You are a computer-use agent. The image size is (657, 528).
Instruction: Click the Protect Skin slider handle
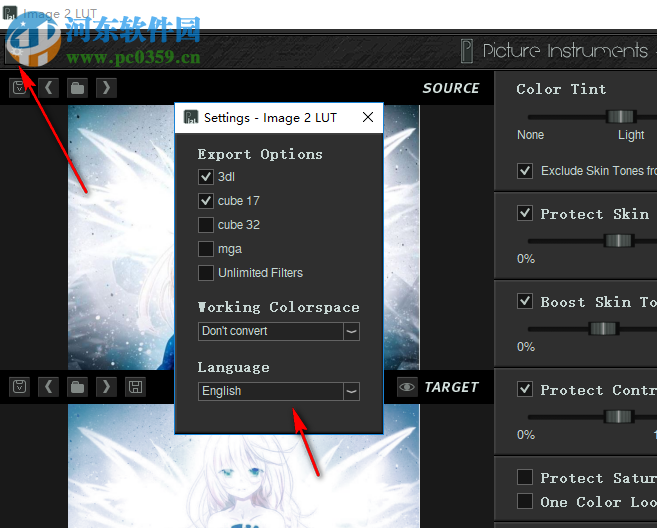pyautogui.click(x=619, y=241)
